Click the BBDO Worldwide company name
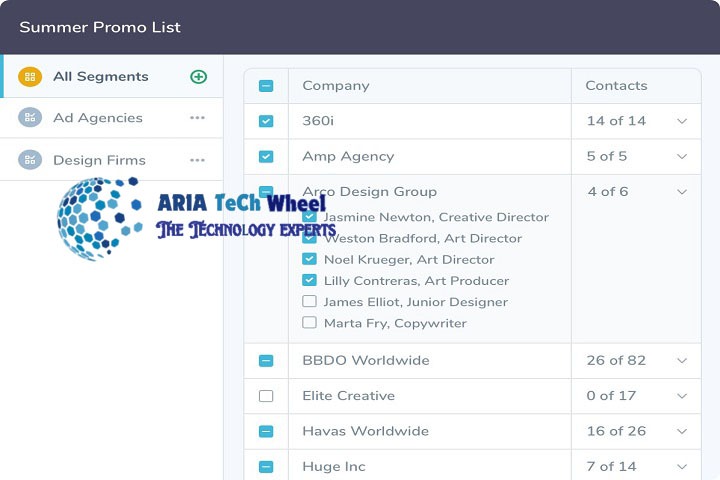The width and height of the screenshot is (720, 480). click(366, 360)
